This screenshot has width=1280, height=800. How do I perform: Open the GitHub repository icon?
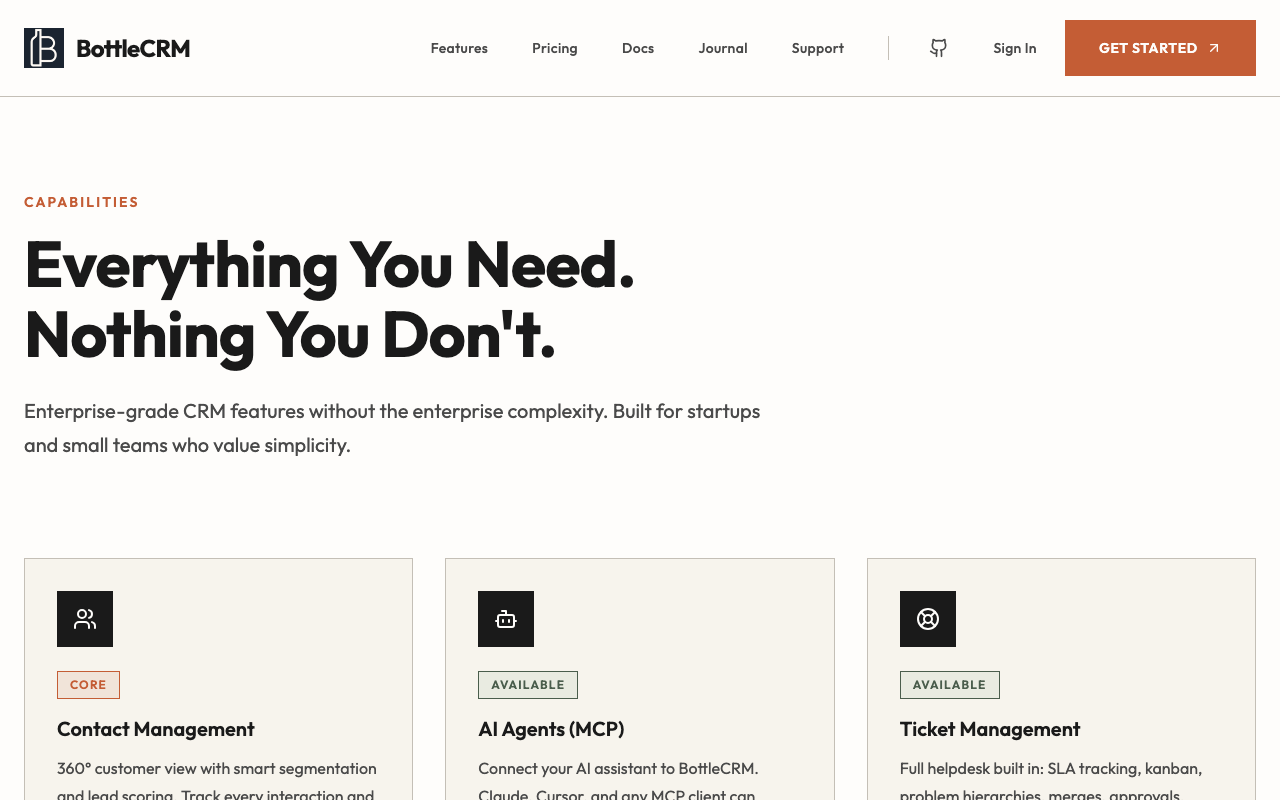click(938, 48)
